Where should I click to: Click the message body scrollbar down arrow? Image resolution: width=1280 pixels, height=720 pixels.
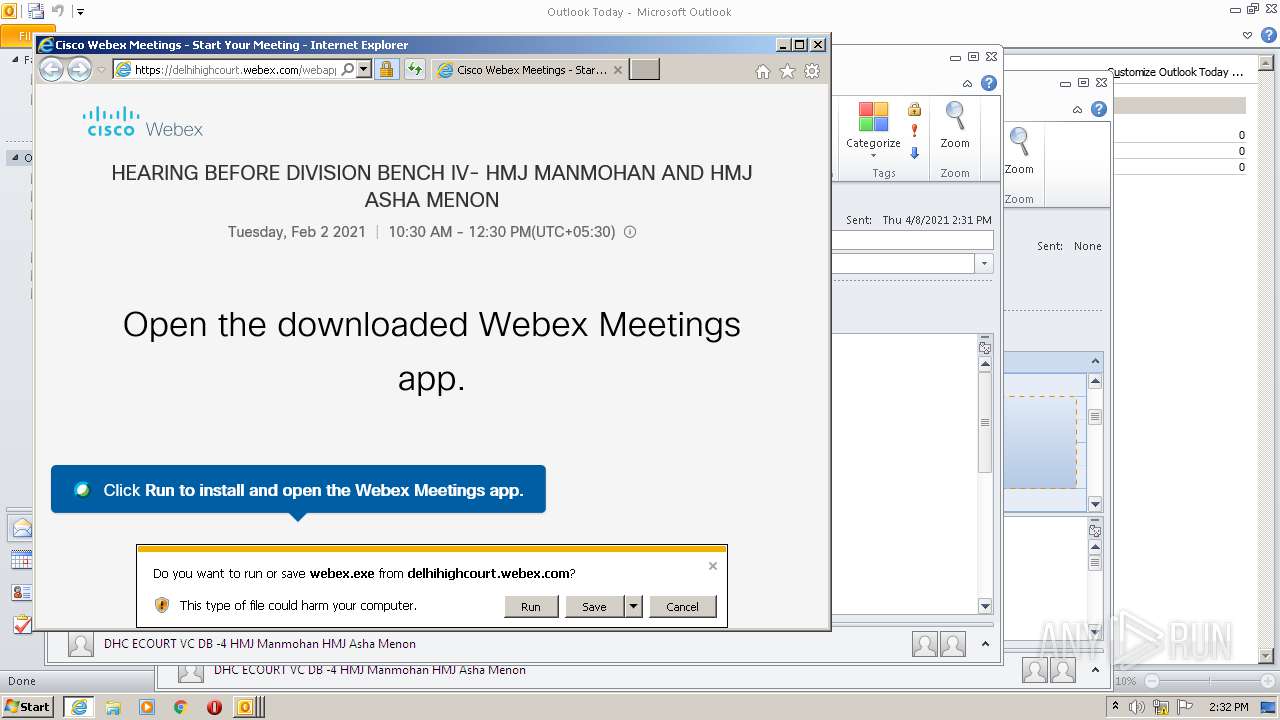[985, 606]
